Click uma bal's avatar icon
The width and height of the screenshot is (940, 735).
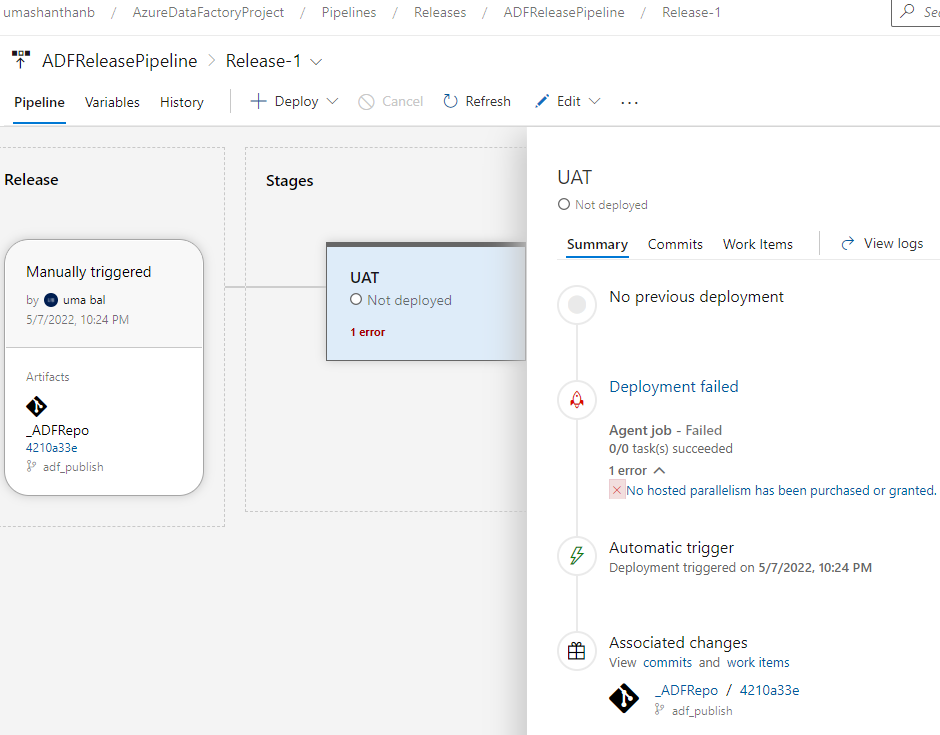point(51,300)
